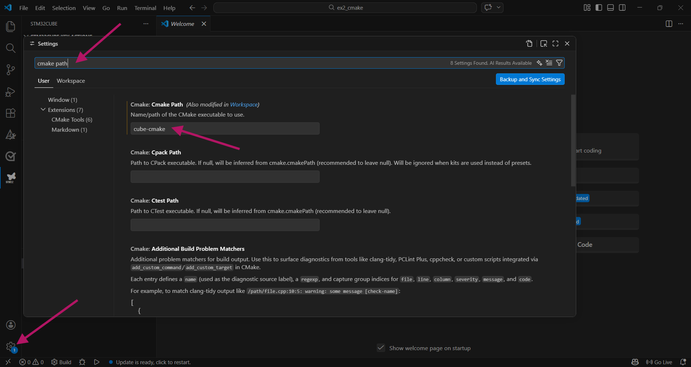Open Source Control in activity bar
The image size is (691, 367).
click(x=11, y=70)
